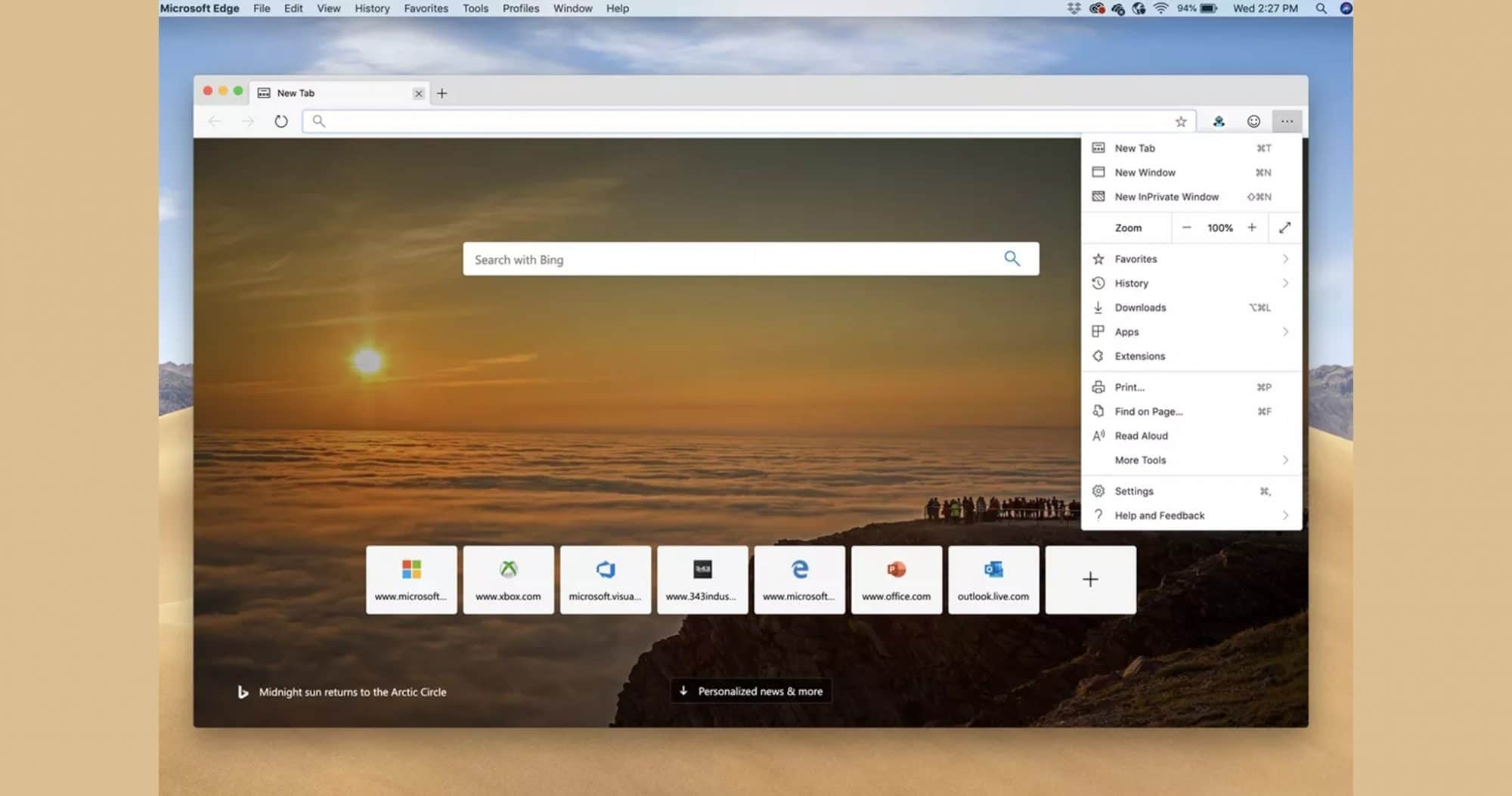
Task: Click the browser forward arrow
Action: pyautogui.click(x=248, y=121)
